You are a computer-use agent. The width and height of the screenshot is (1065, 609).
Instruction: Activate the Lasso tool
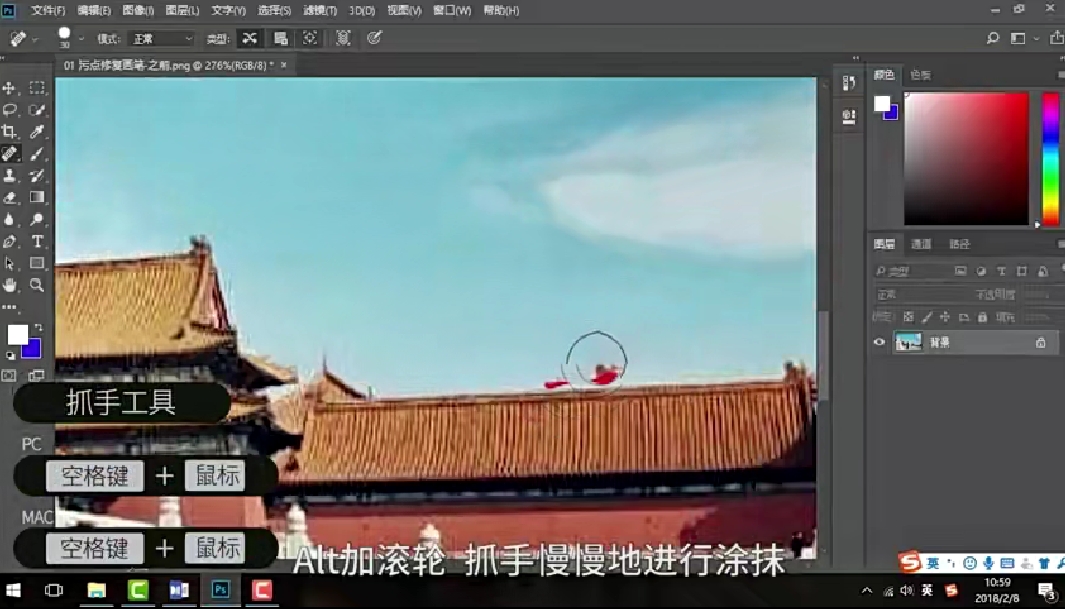click(x=10, y=110)
